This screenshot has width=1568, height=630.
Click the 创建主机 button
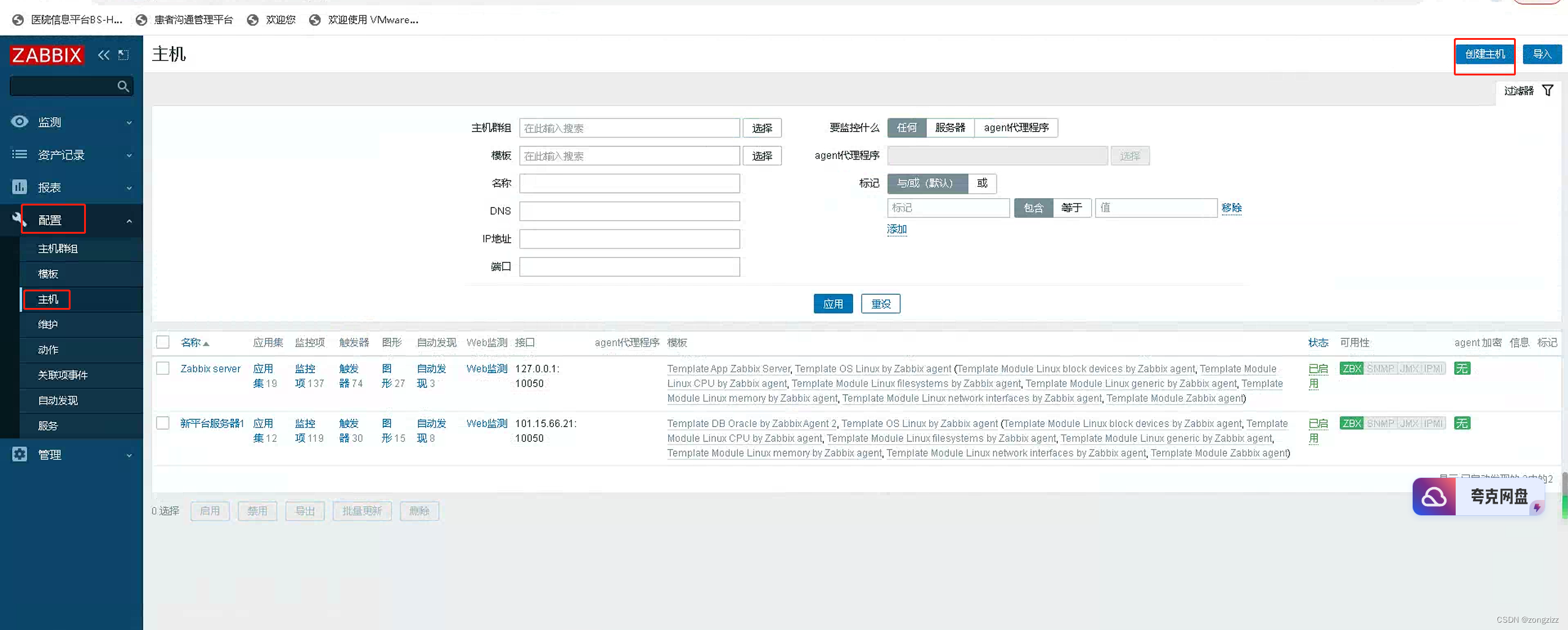tap(1485, 55)
